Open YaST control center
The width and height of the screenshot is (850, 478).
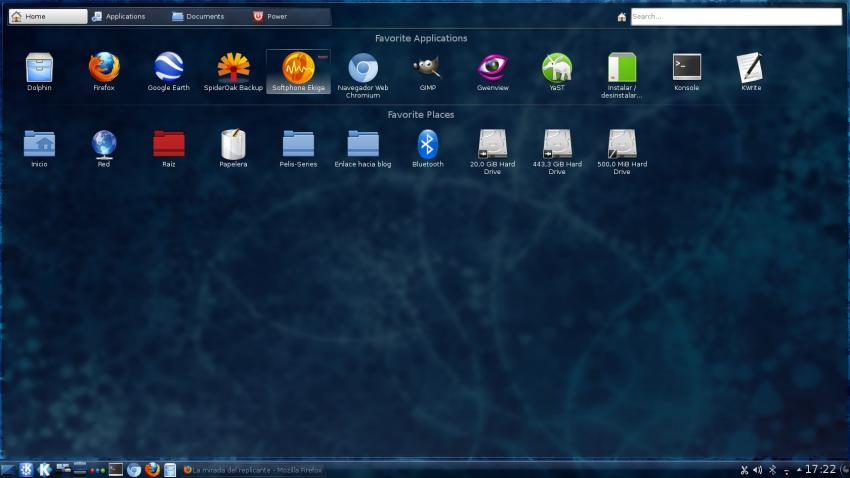(557, 72)
